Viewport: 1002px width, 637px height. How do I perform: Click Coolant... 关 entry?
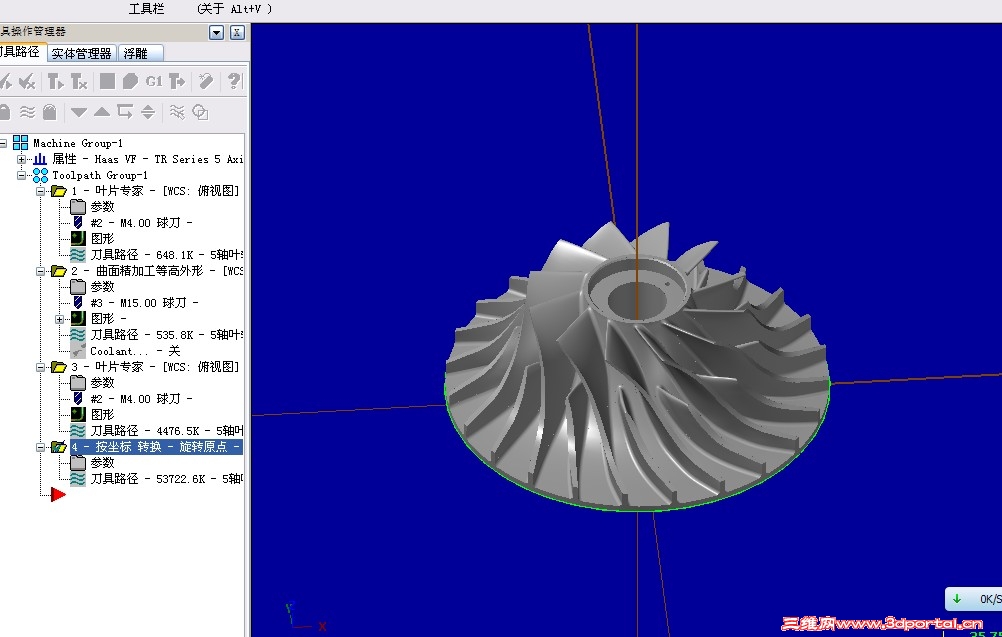[x=135, y=351]
